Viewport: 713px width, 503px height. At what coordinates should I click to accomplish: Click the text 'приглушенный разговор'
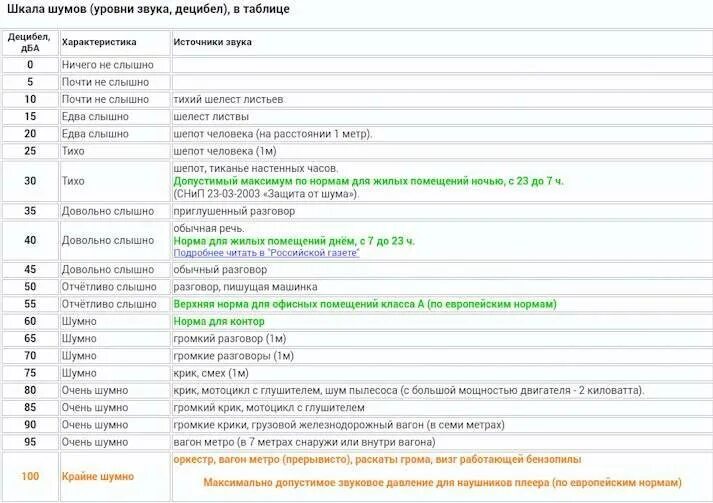234,211
